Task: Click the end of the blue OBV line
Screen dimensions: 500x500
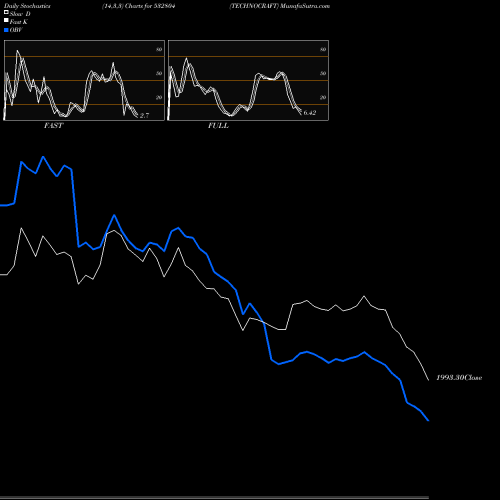Action: (428, 421)
